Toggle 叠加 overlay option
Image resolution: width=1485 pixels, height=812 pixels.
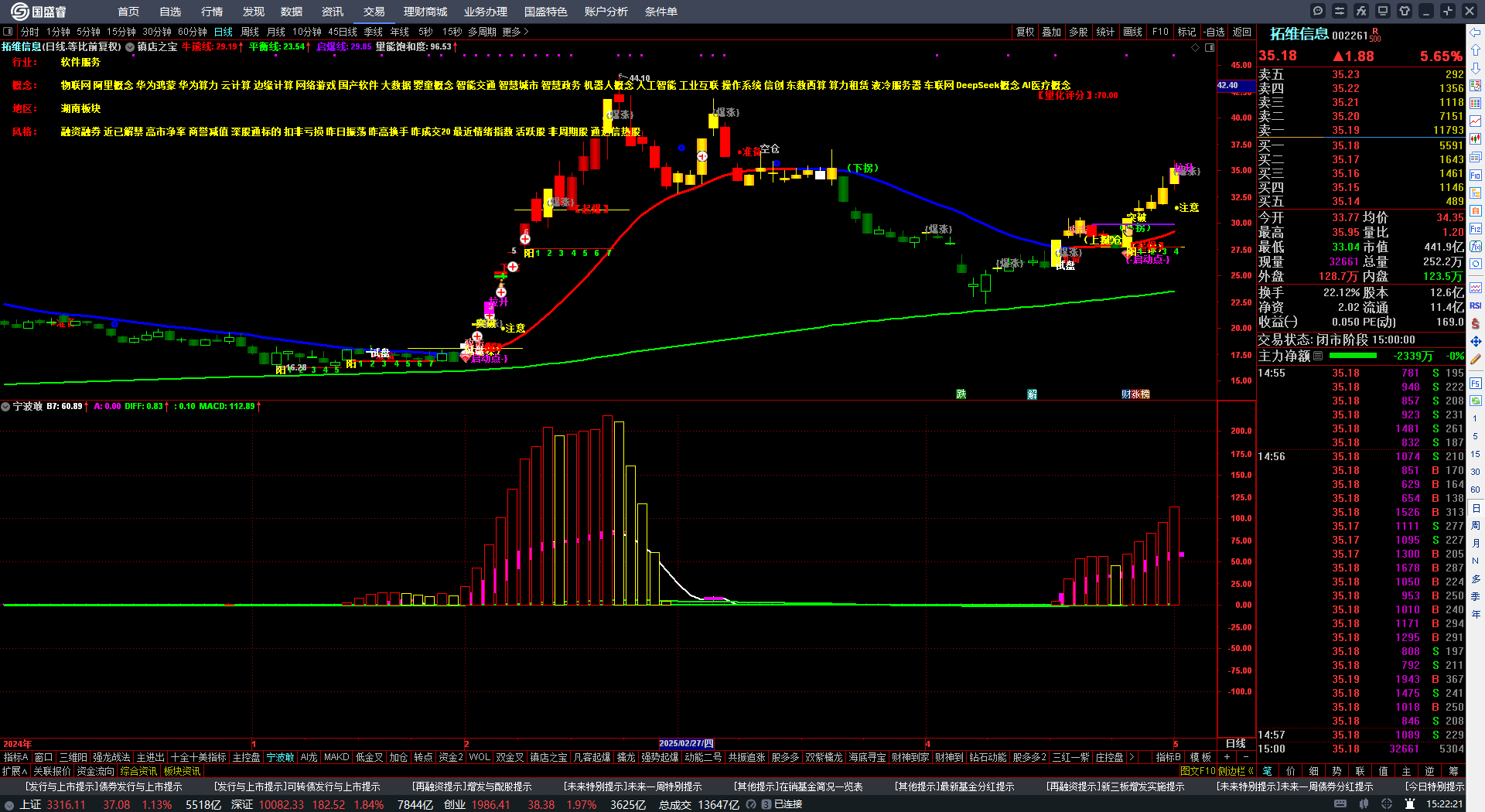click(1051, 32)
